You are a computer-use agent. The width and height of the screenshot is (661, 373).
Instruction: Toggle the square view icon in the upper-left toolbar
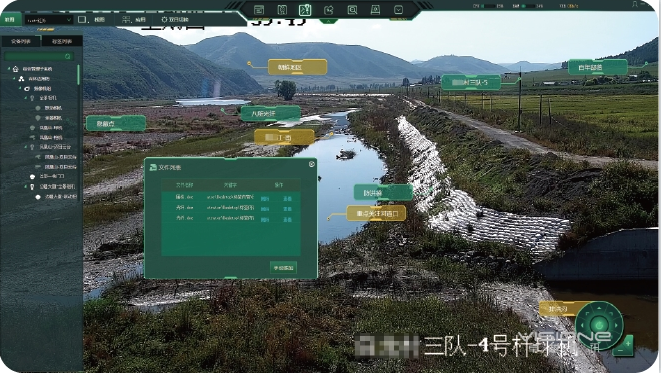[82, 19]
